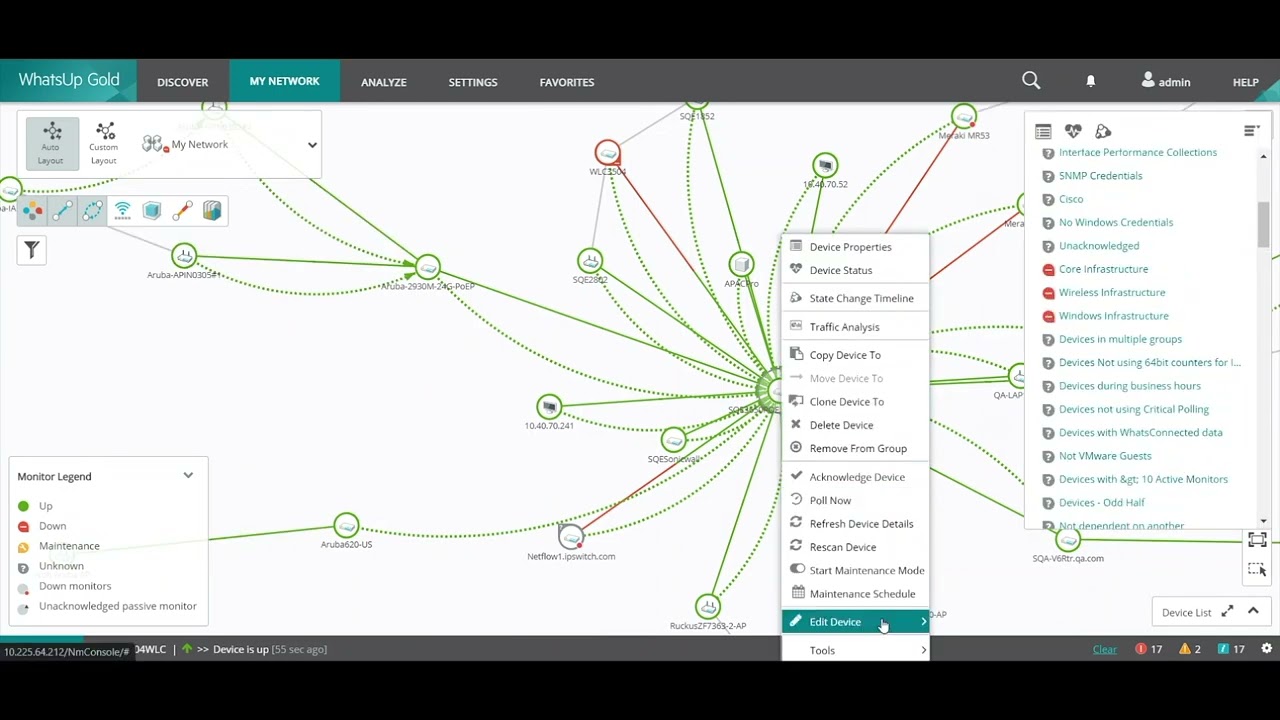This screenshot has width=1280, height=720.
Task: Open the ANALYZE tab
Action: click(x=384, y=82)
